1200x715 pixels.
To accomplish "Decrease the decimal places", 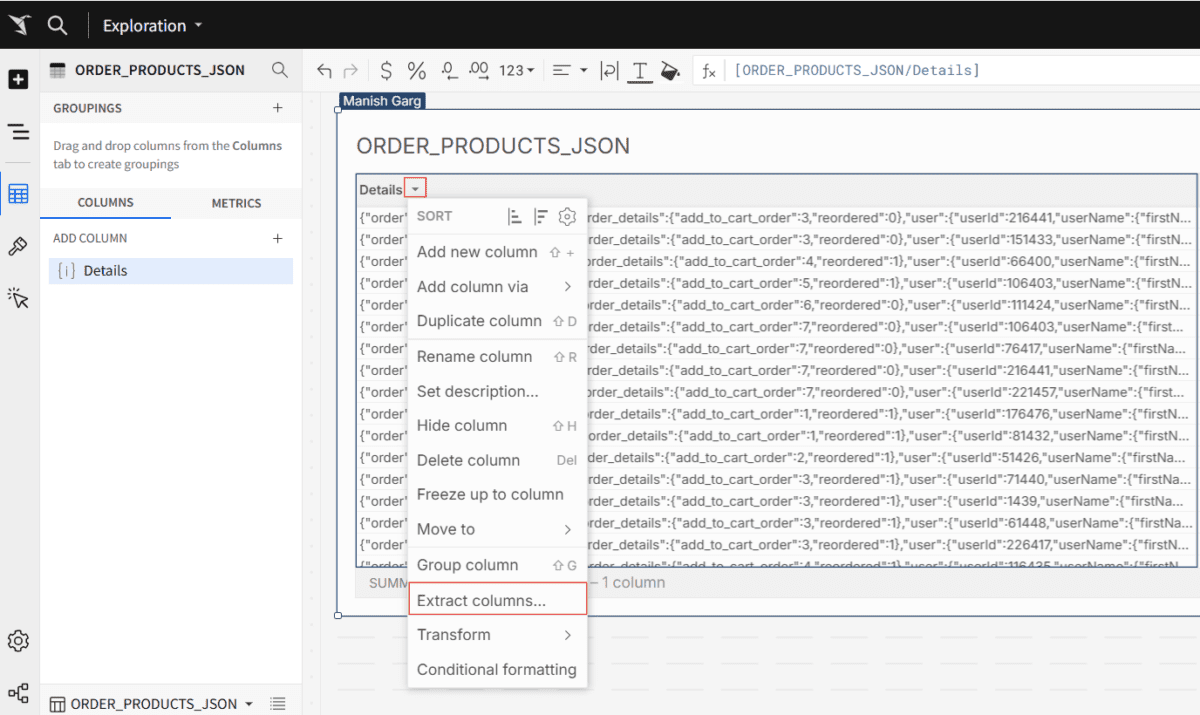I will pyautogui.click(x=448, y=70).
